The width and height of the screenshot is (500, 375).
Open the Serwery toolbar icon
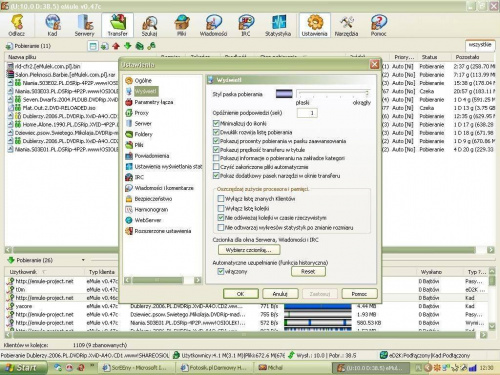[x=85, y=25]
